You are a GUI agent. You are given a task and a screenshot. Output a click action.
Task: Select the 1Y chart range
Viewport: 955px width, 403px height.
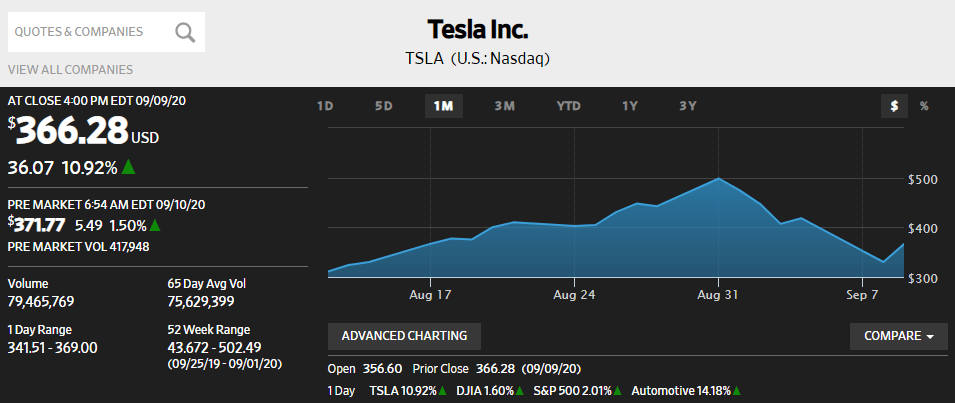[629, 106]
